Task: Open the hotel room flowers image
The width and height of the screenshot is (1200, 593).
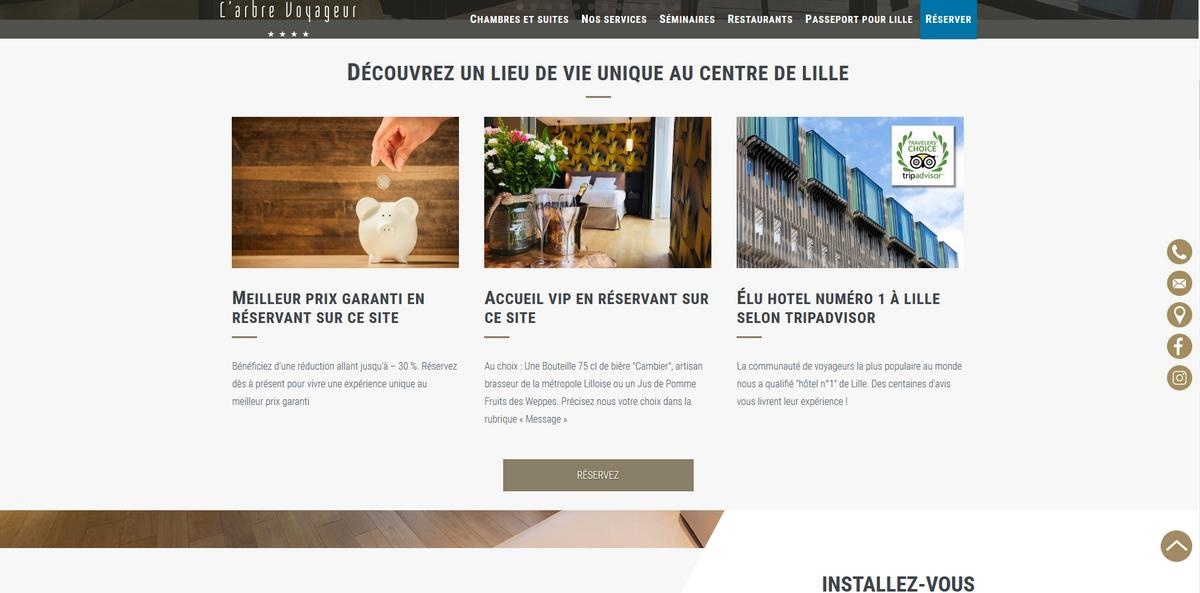Action: [598, 192]
